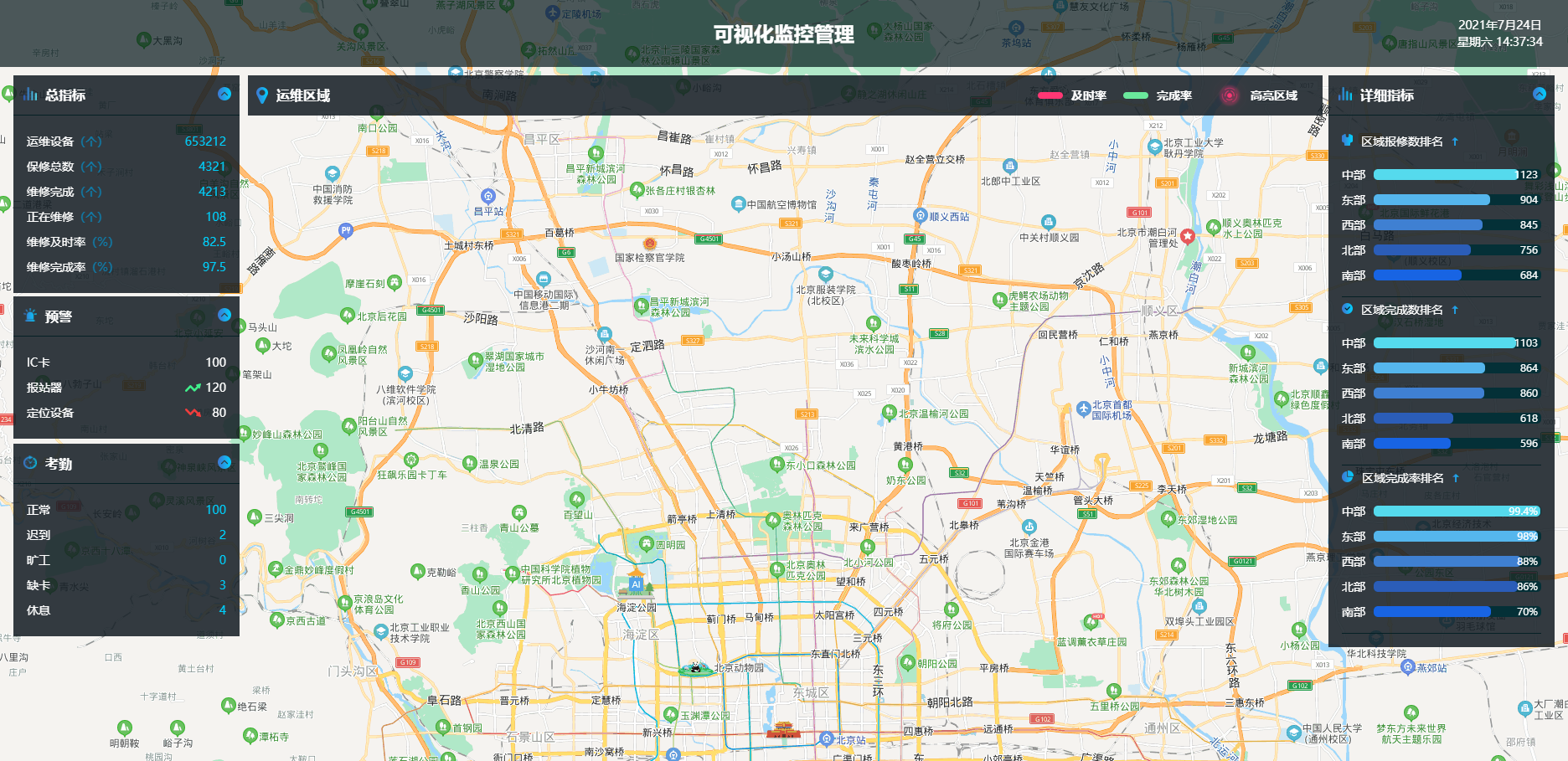Image resolution: width=1568 pixels, height=761 pixels.
Task: Click the 可视化监控管理 title
Action: tap(783, 34)
